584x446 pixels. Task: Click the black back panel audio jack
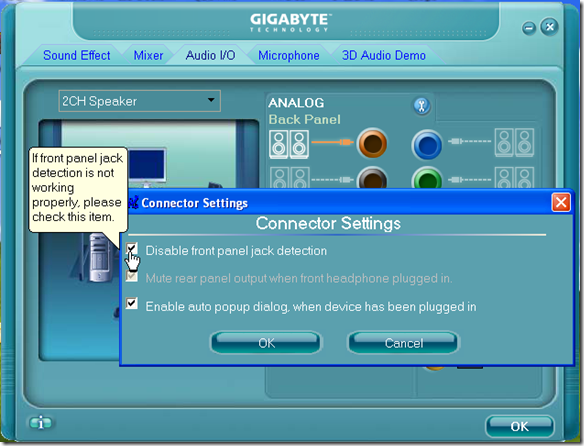(372, 178)
